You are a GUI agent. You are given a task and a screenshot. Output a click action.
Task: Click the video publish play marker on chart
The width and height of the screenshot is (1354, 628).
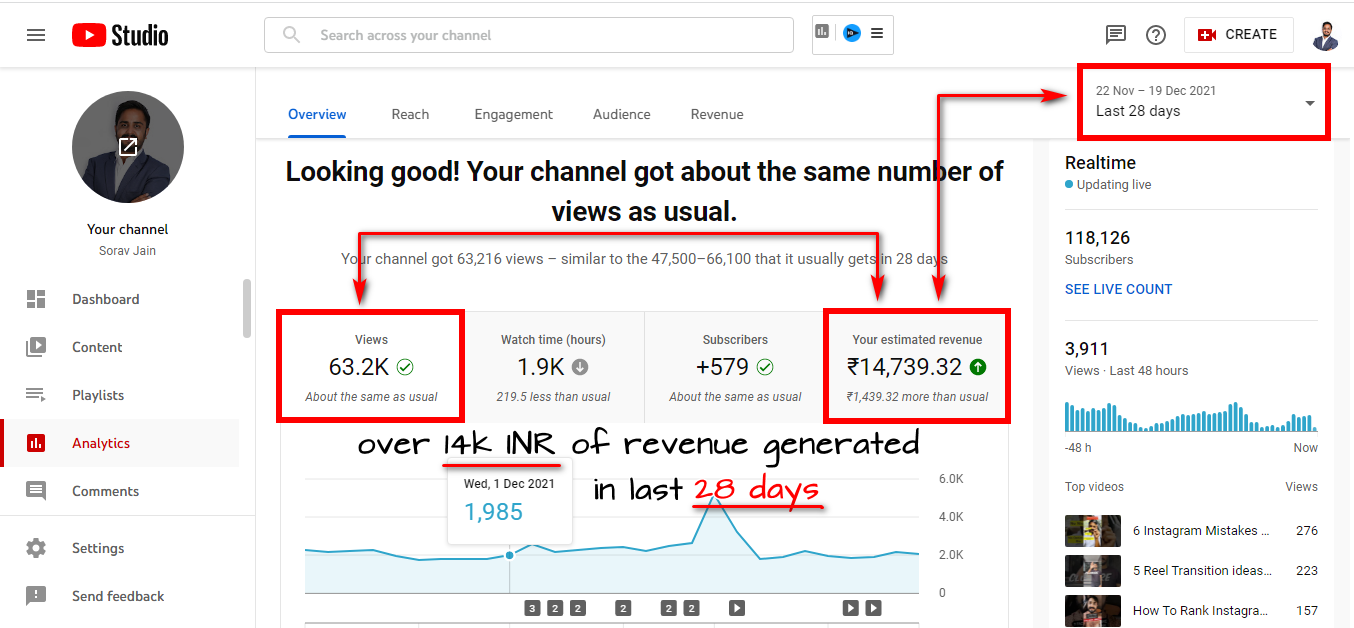(x=737, y=607)
